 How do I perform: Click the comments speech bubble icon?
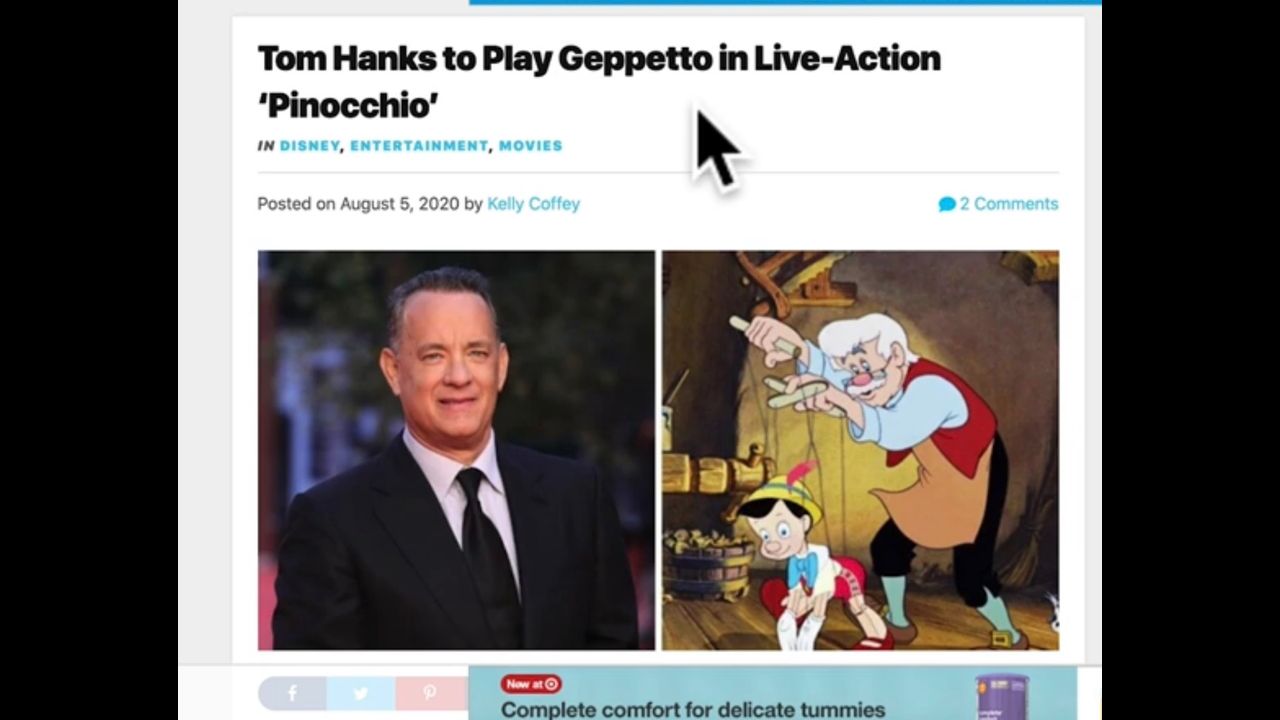(947, 204)
